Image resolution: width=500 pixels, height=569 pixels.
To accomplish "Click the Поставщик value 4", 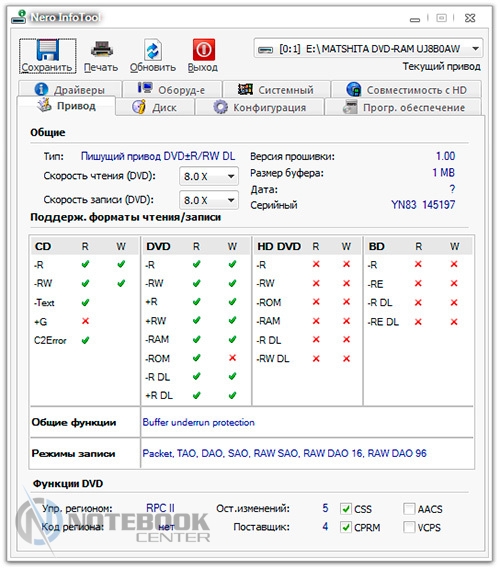I will pyautogui.click(x=325, y=527).
